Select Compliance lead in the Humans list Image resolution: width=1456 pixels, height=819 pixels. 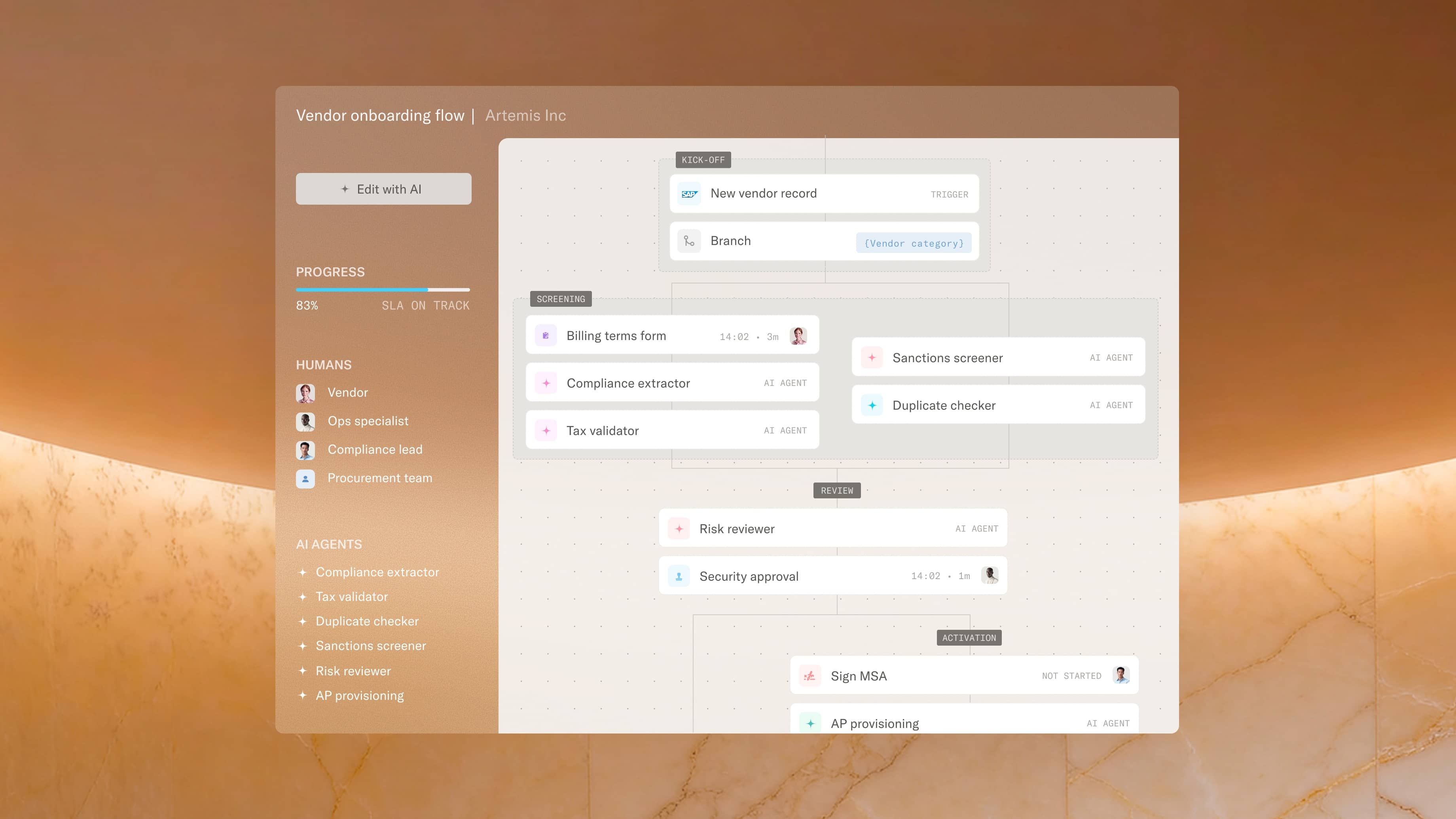375,450
